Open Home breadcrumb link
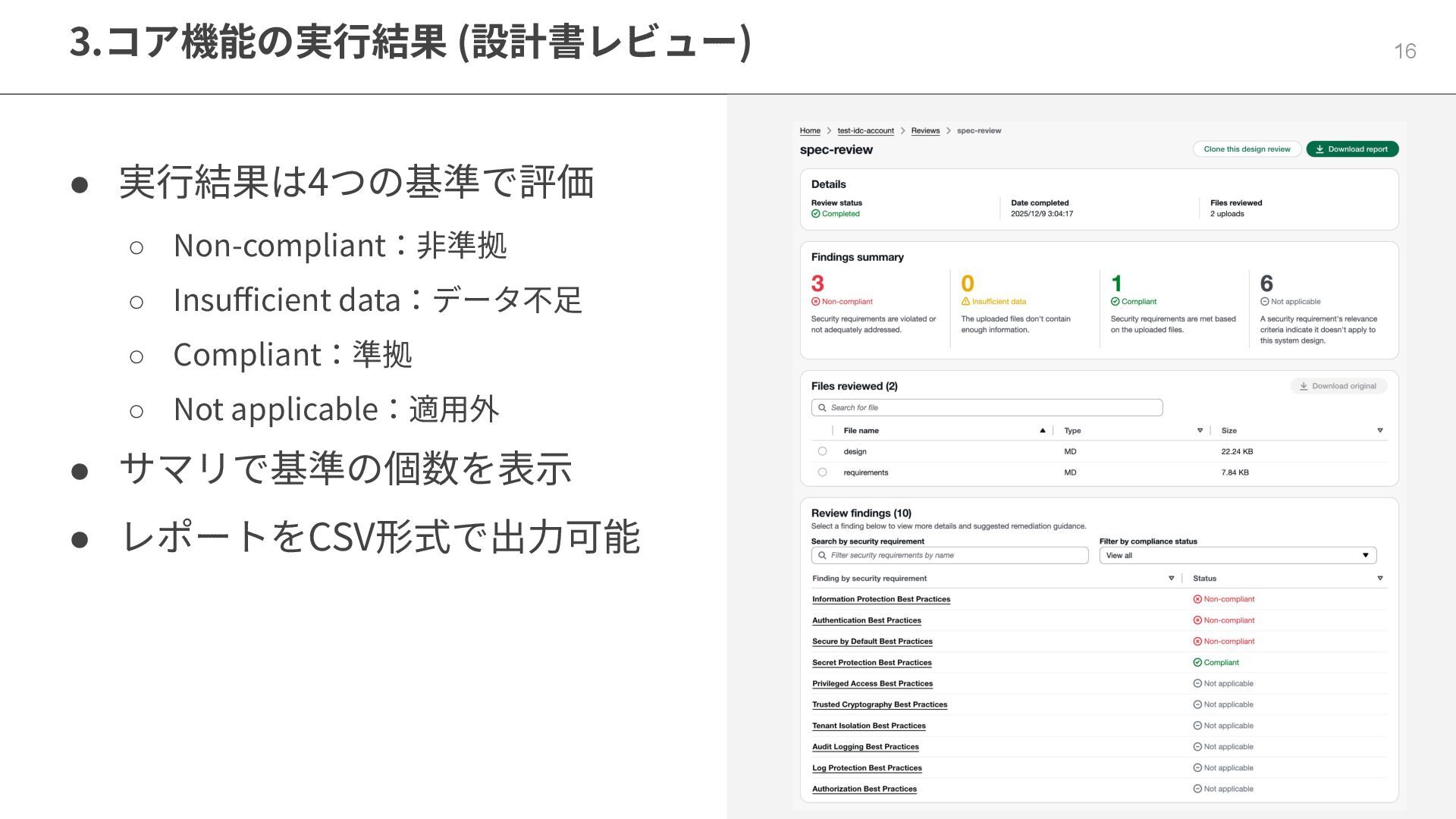The height and width of the screenshot is (819, 1456). point(809,131)
